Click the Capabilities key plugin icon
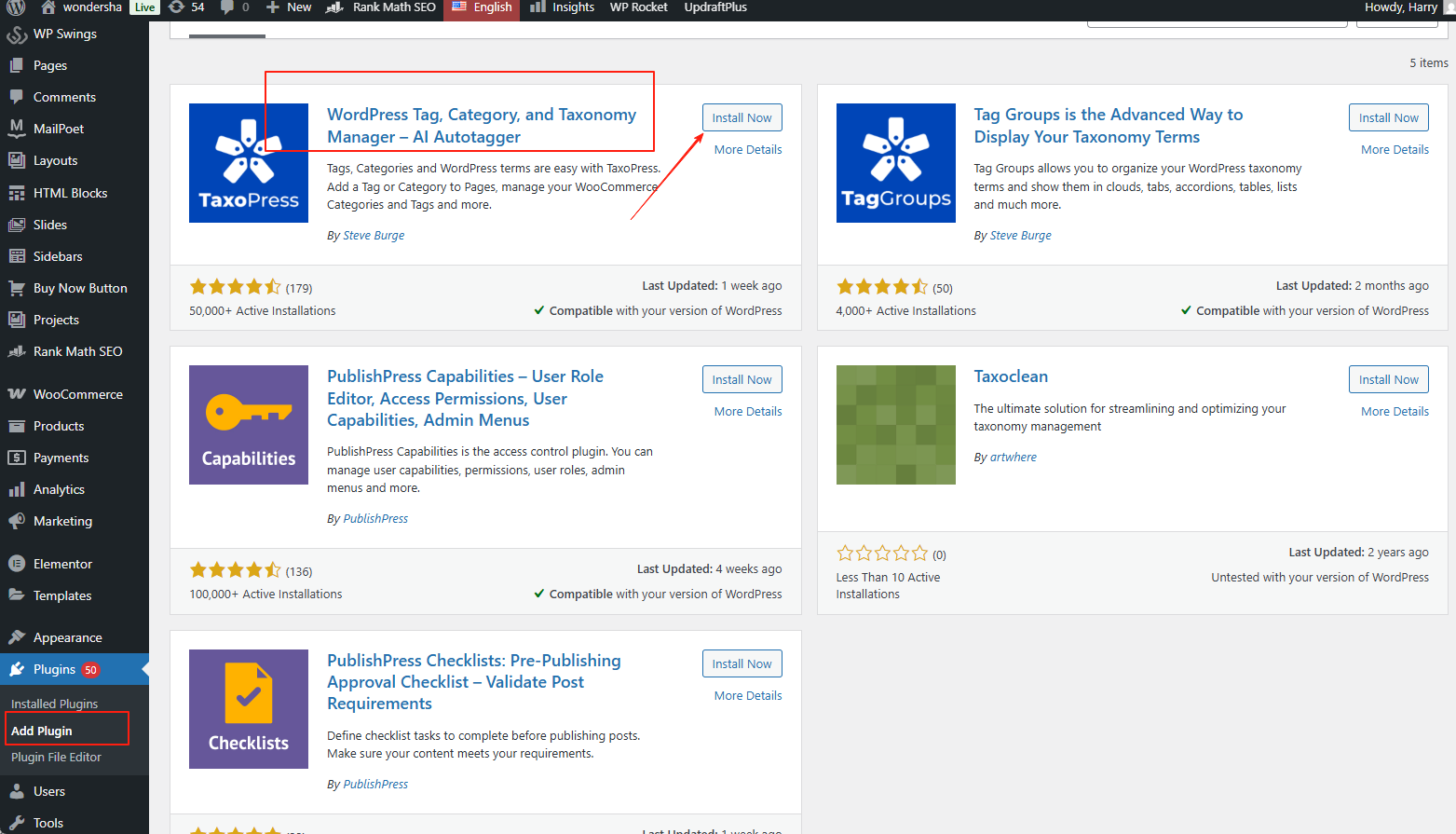The width and height of the screenshot is (1456, 834). pyautogui.click(x=249, y=425)
